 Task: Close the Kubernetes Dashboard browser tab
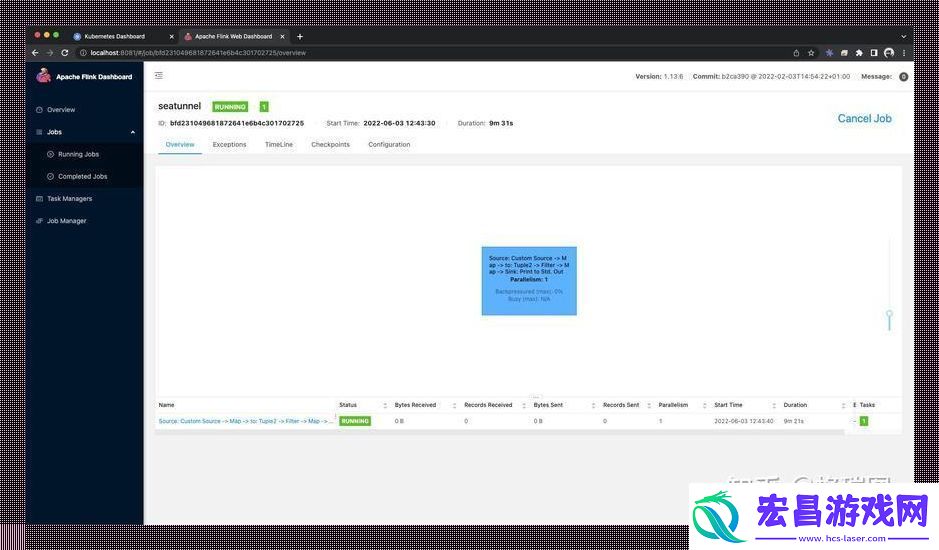tap(171, 37)
